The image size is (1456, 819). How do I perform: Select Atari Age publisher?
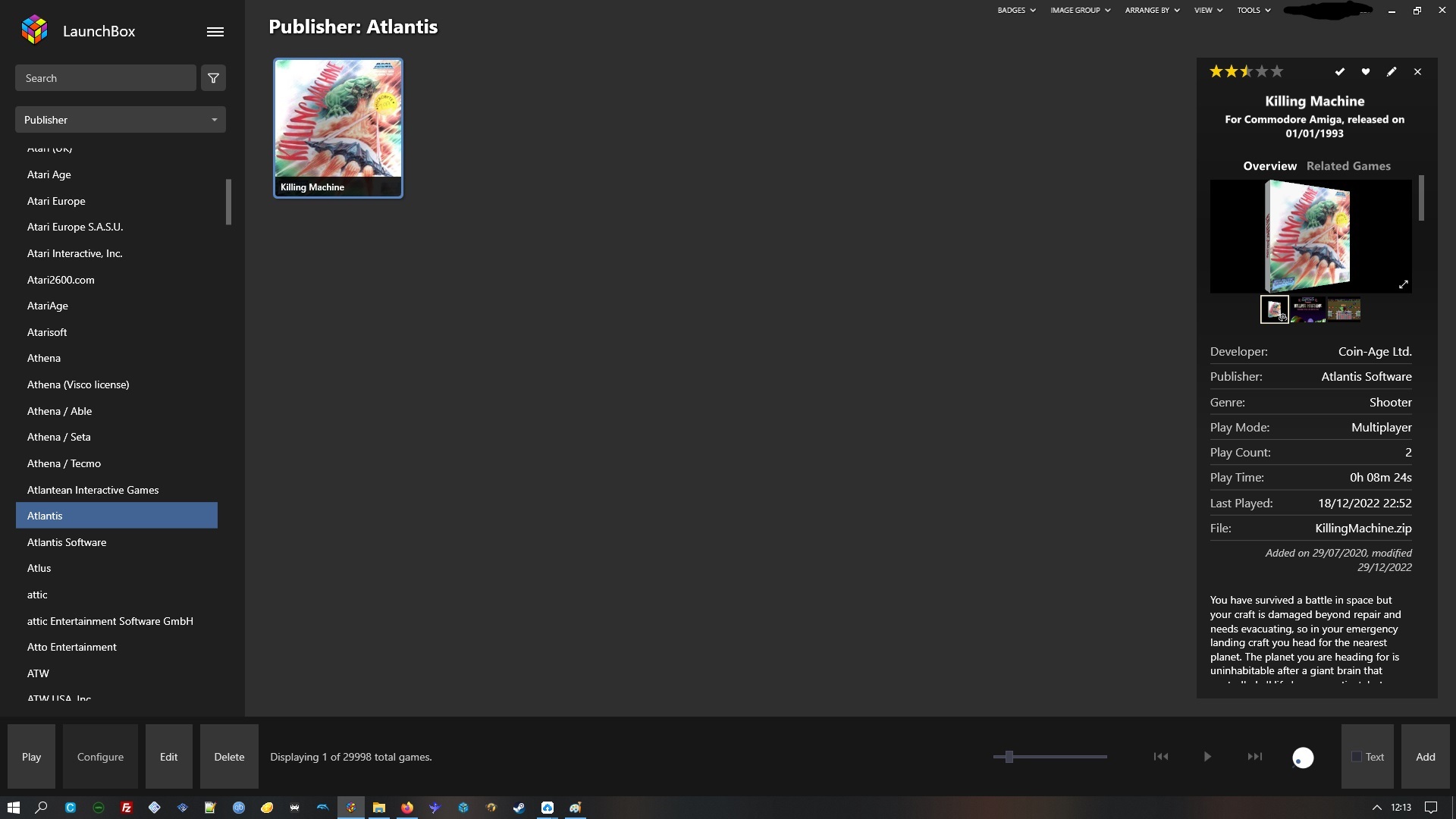click(x=117, y=174)
